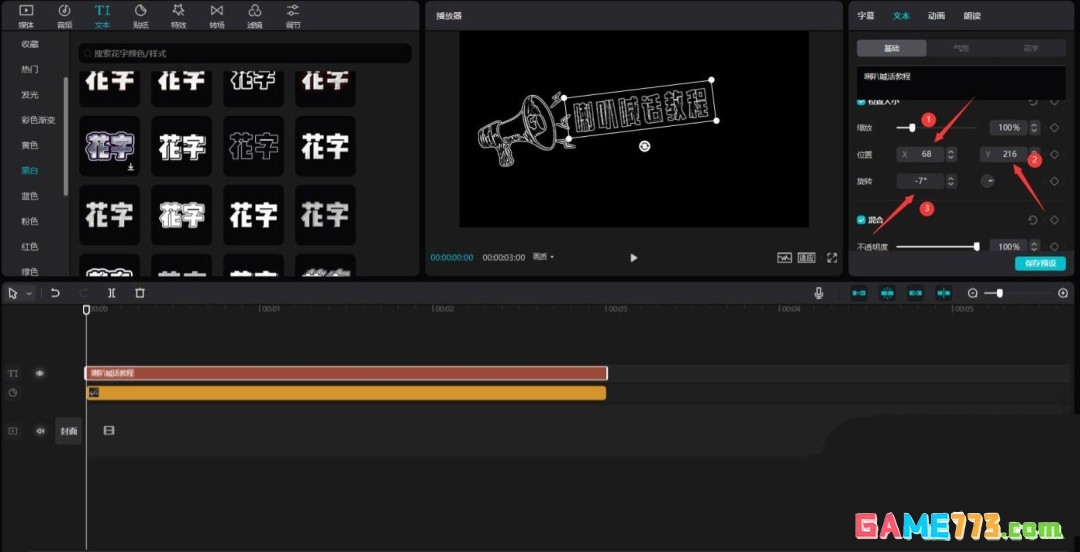This screenshot has height=552, width=1080.
Task: Click the text content input box
Action: click(962, 85)
